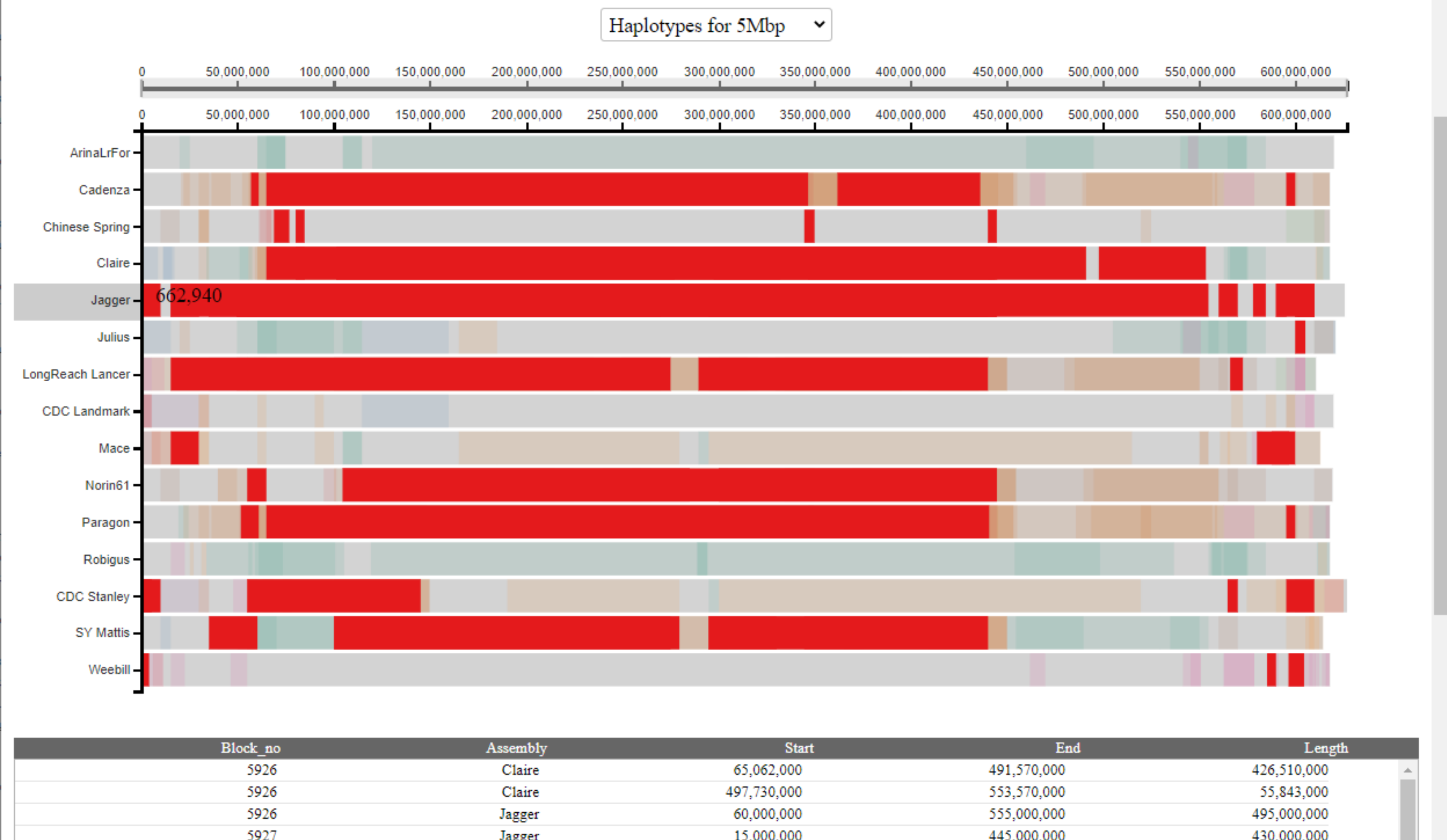Click Length value 426,510,000 in table

click(x=1290, y=770)
